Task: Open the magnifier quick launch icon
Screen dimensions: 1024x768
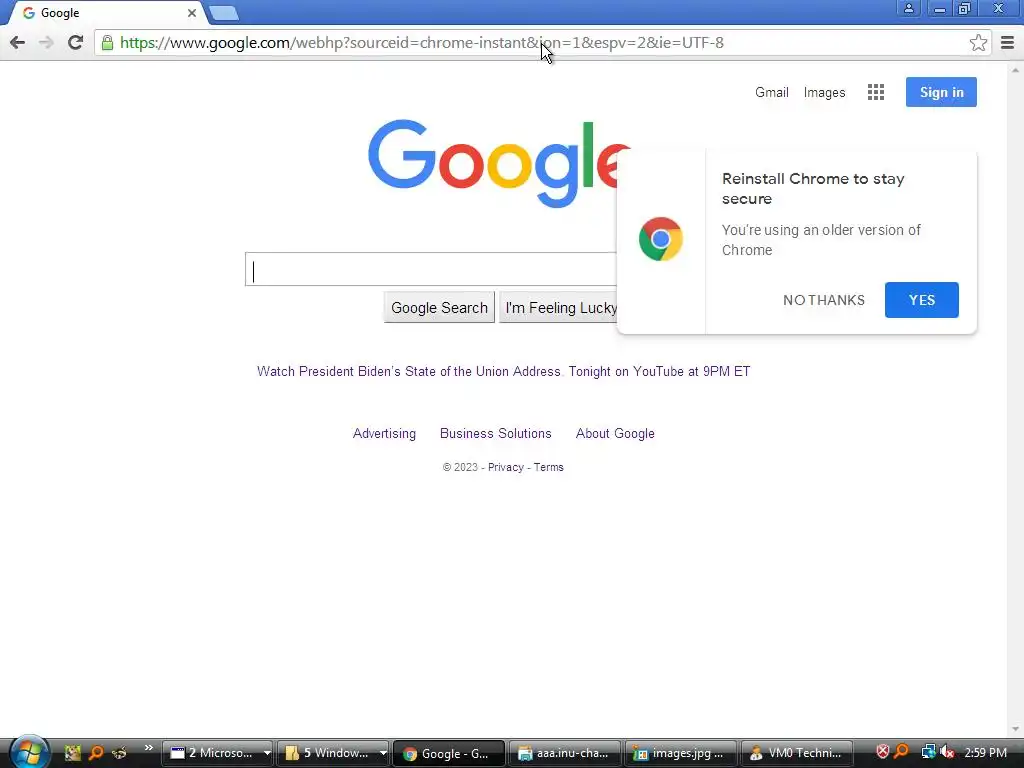Action: tap(96, 753)
